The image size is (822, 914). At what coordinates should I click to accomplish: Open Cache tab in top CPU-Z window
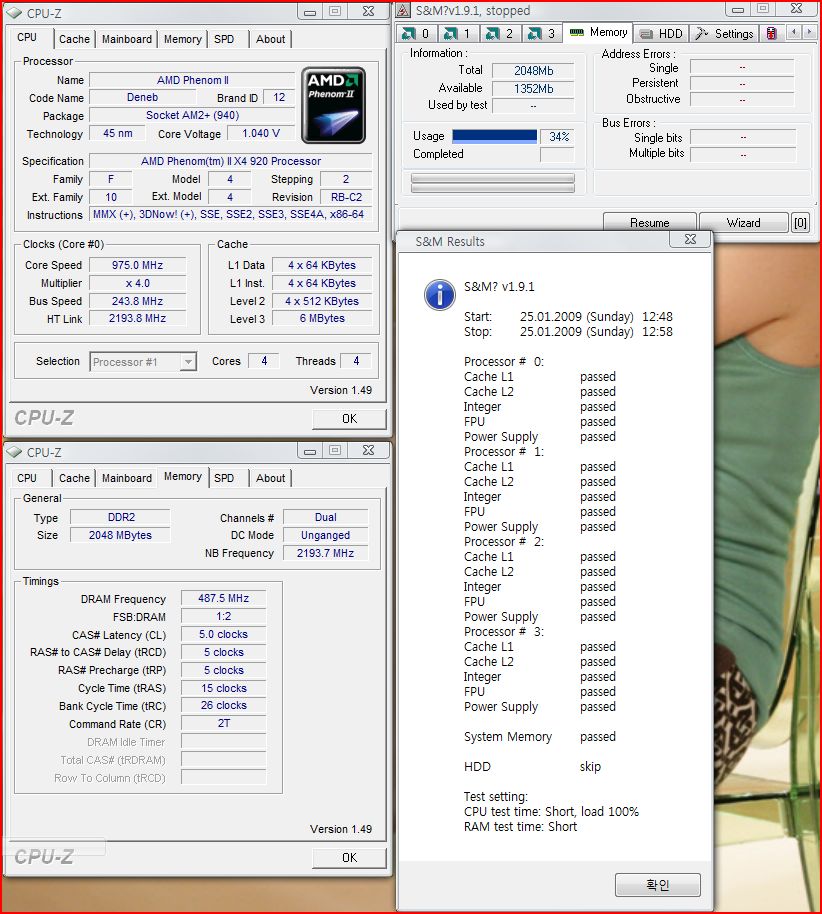coord(74,39)
